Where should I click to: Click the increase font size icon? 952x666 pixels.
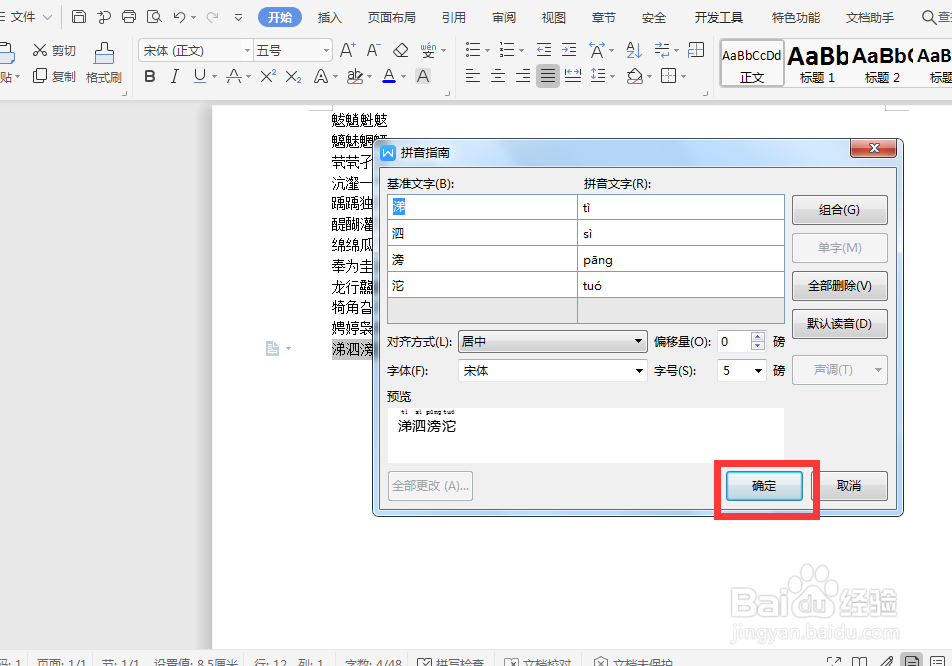(348, 49)
